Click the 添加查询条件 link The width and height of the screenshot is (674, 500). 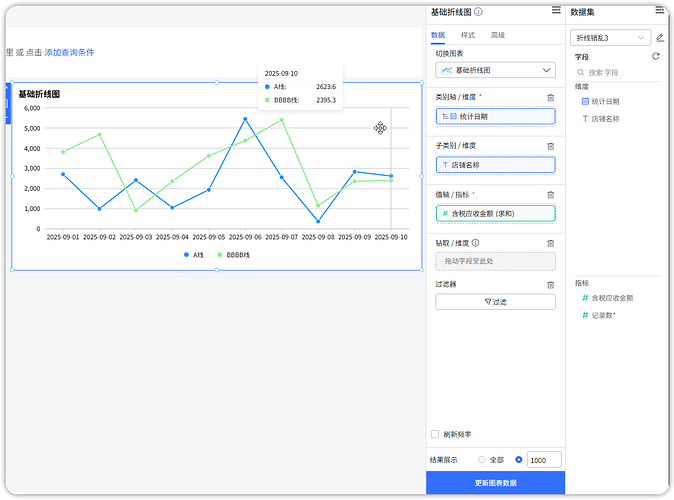click(69, 52)
